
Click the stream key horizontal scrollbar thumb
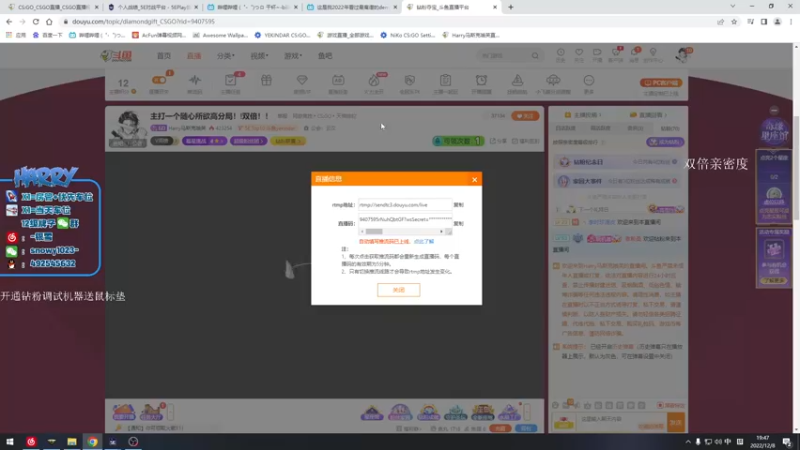(x=374, y=232)
